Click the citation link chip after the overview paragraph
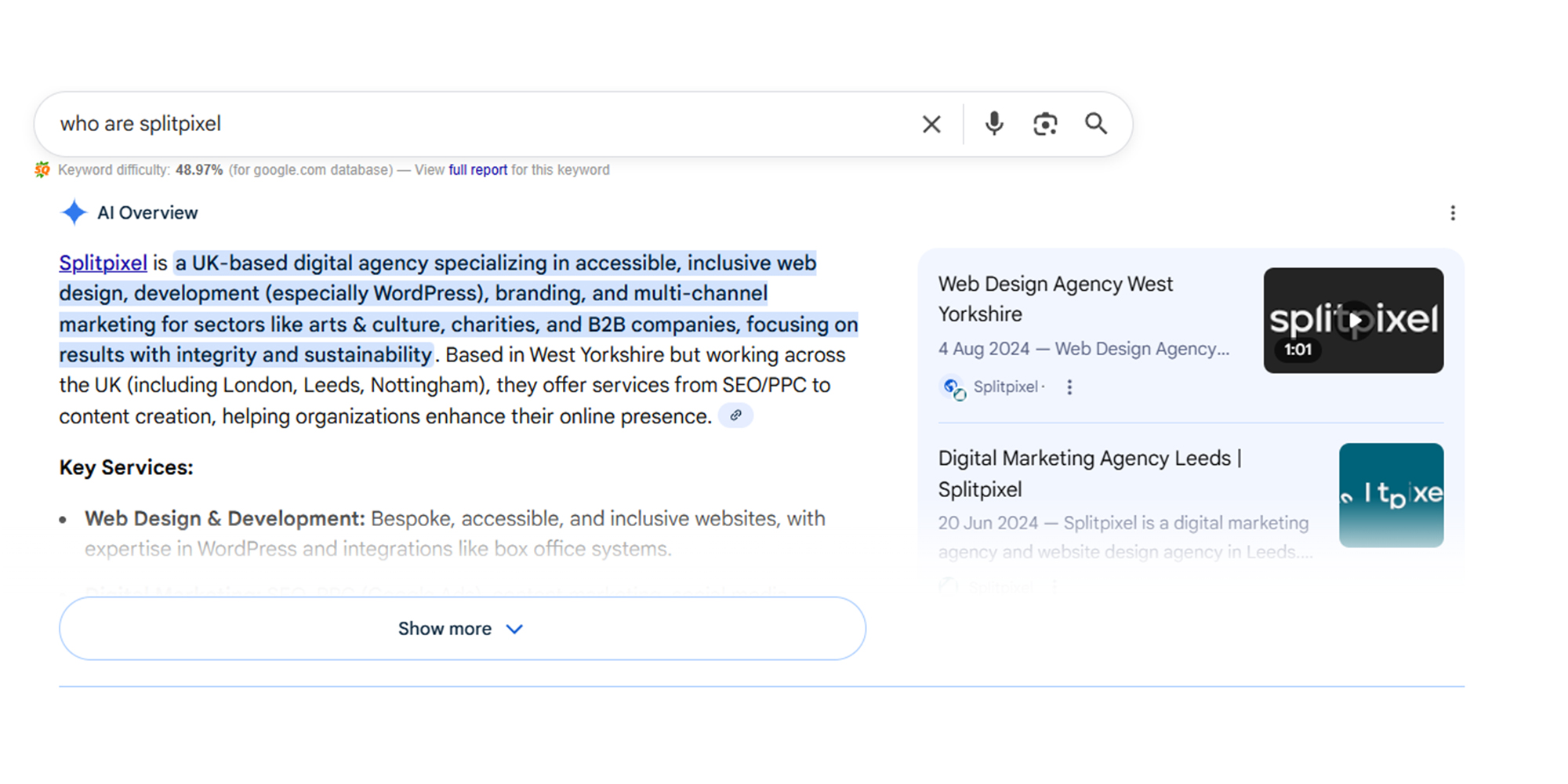Screen dimensions: 1568x784 (x=735, y=416)
